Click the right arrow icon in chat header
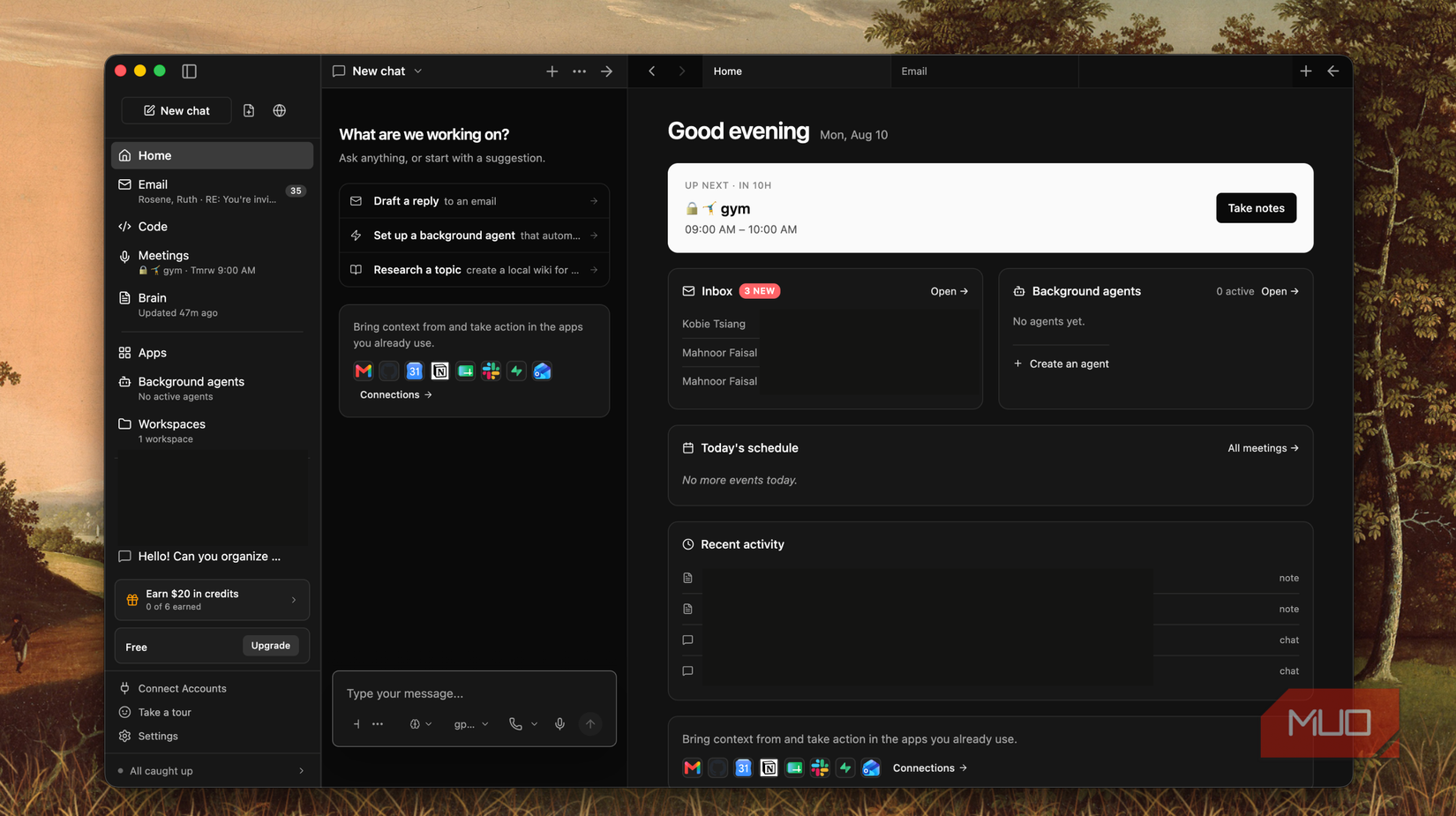 [x=606, y=71]
